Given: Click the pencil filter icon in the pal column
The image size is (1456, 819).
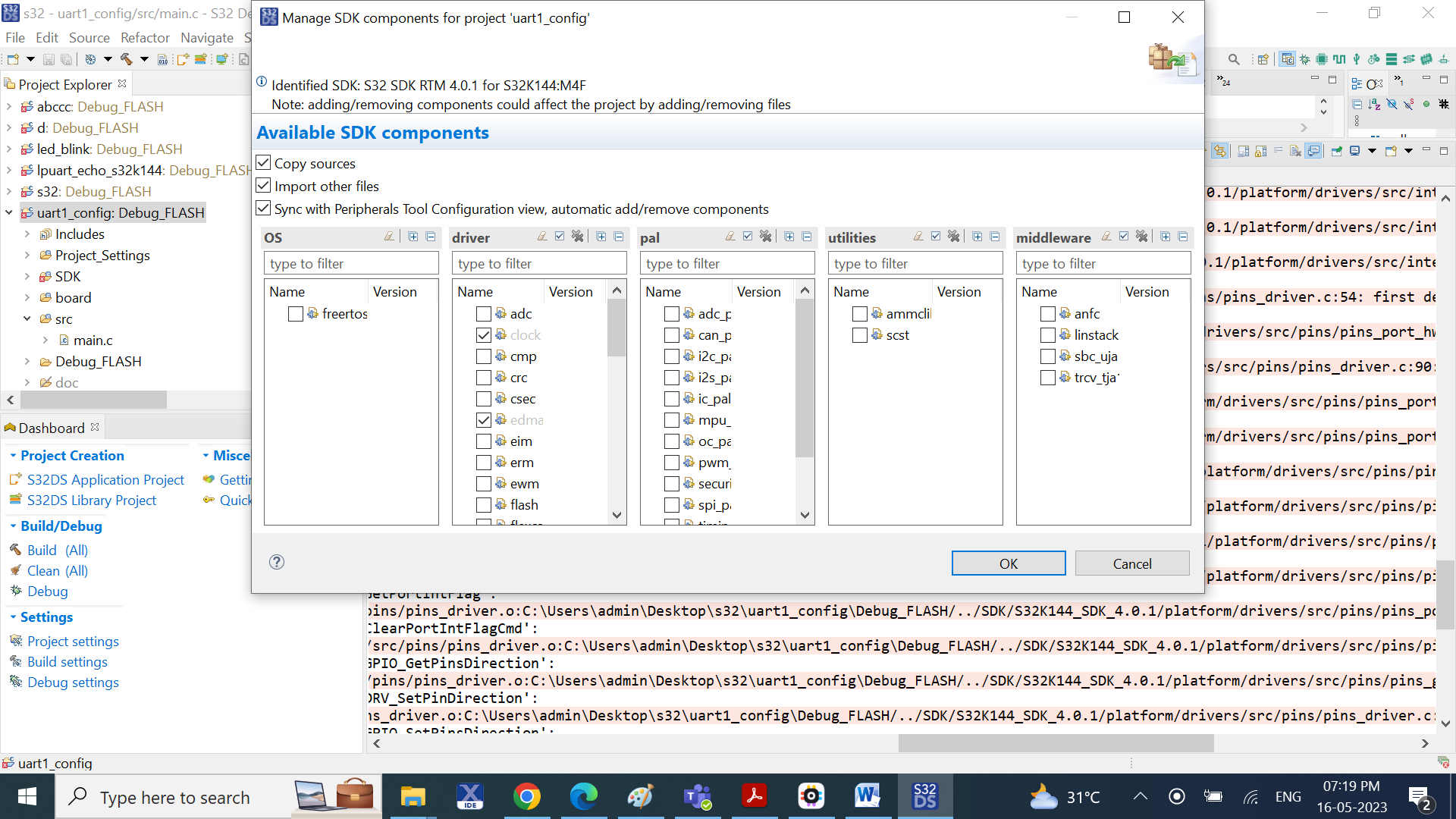Looking at the screenshot, I should click(x=730, y=236).
